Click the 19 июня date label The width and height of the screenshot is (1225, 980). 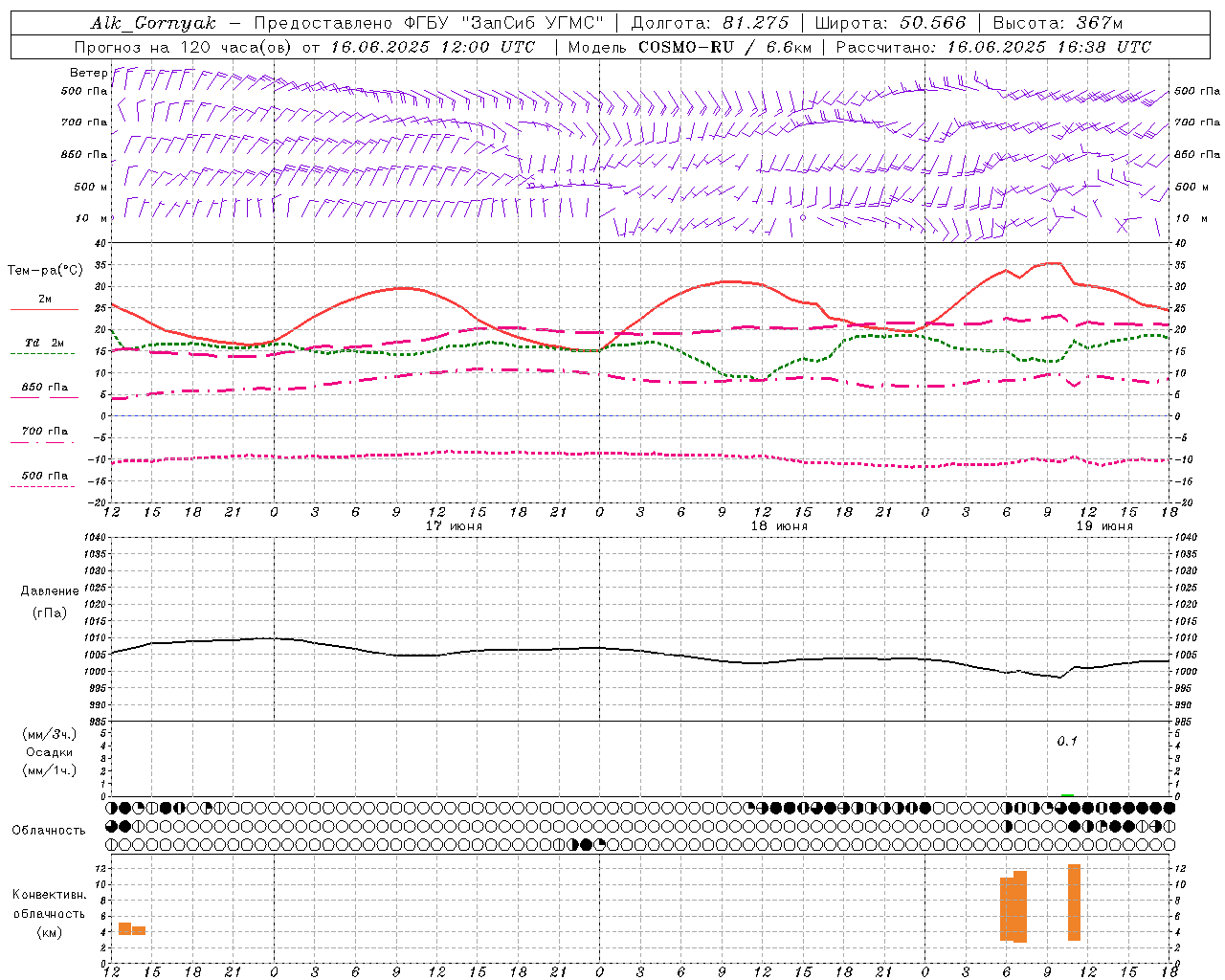(x=1104, y=526)
